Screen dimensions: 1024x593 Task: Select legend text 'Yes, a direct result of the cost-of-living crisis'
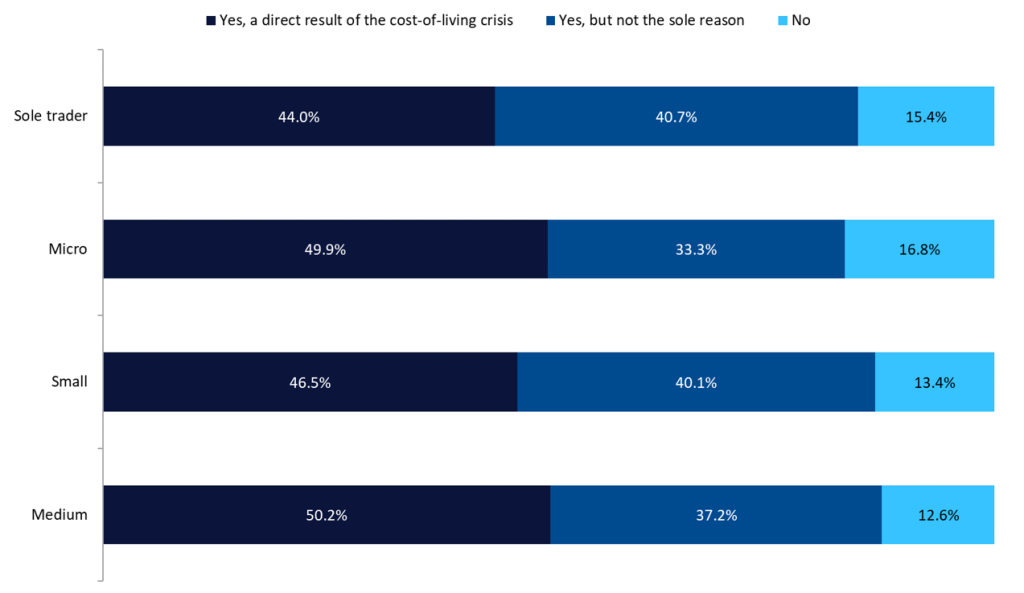pyautogui.click(x=366, y=20)
